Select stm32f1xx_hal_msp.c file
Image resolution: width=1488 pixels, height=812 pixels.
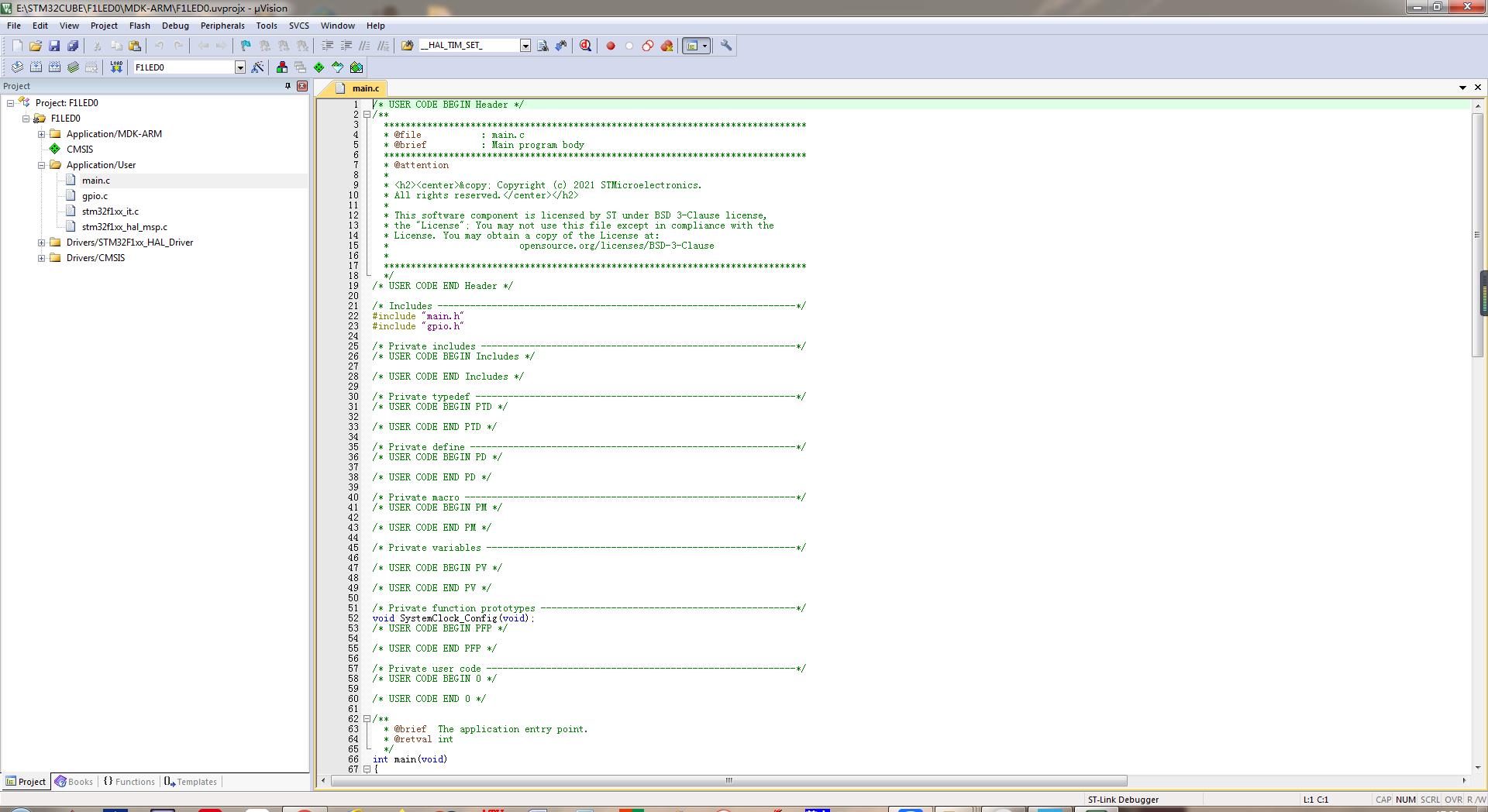point(124,227)
